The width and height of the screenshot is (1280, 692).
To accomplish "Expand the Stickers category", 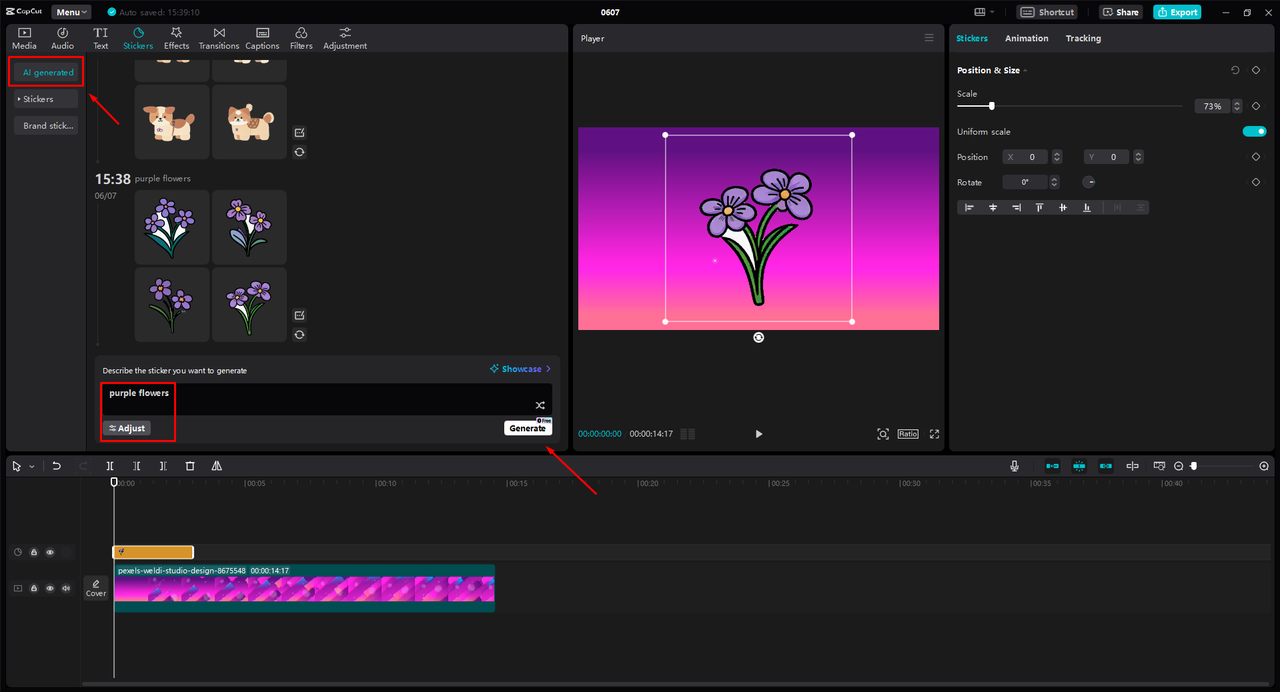I will click(x=47, y=99).
